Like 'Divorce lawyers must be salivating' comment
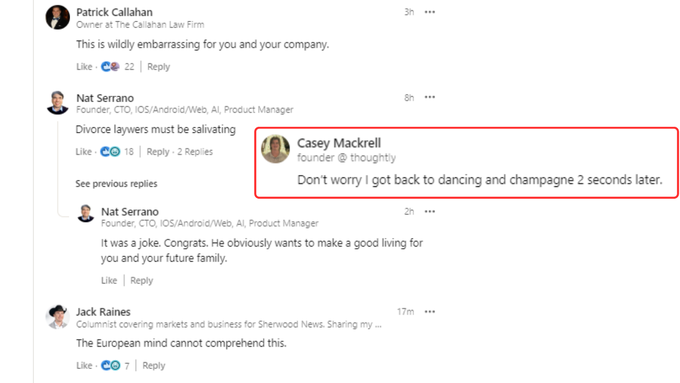 (x=83, y=151)
